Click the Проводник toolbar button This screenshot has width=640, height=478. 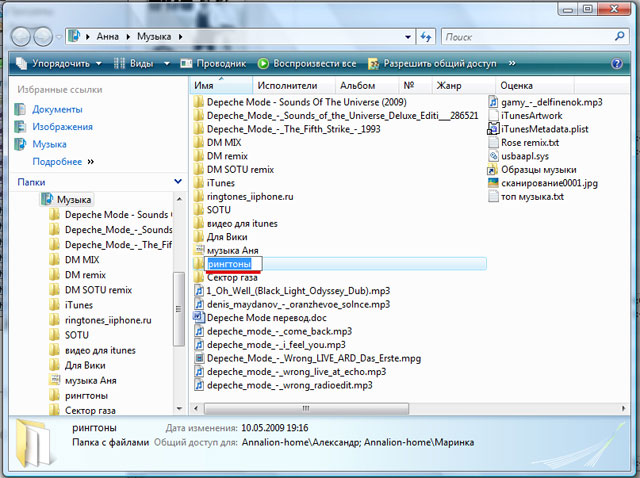(x=213, y=64)
